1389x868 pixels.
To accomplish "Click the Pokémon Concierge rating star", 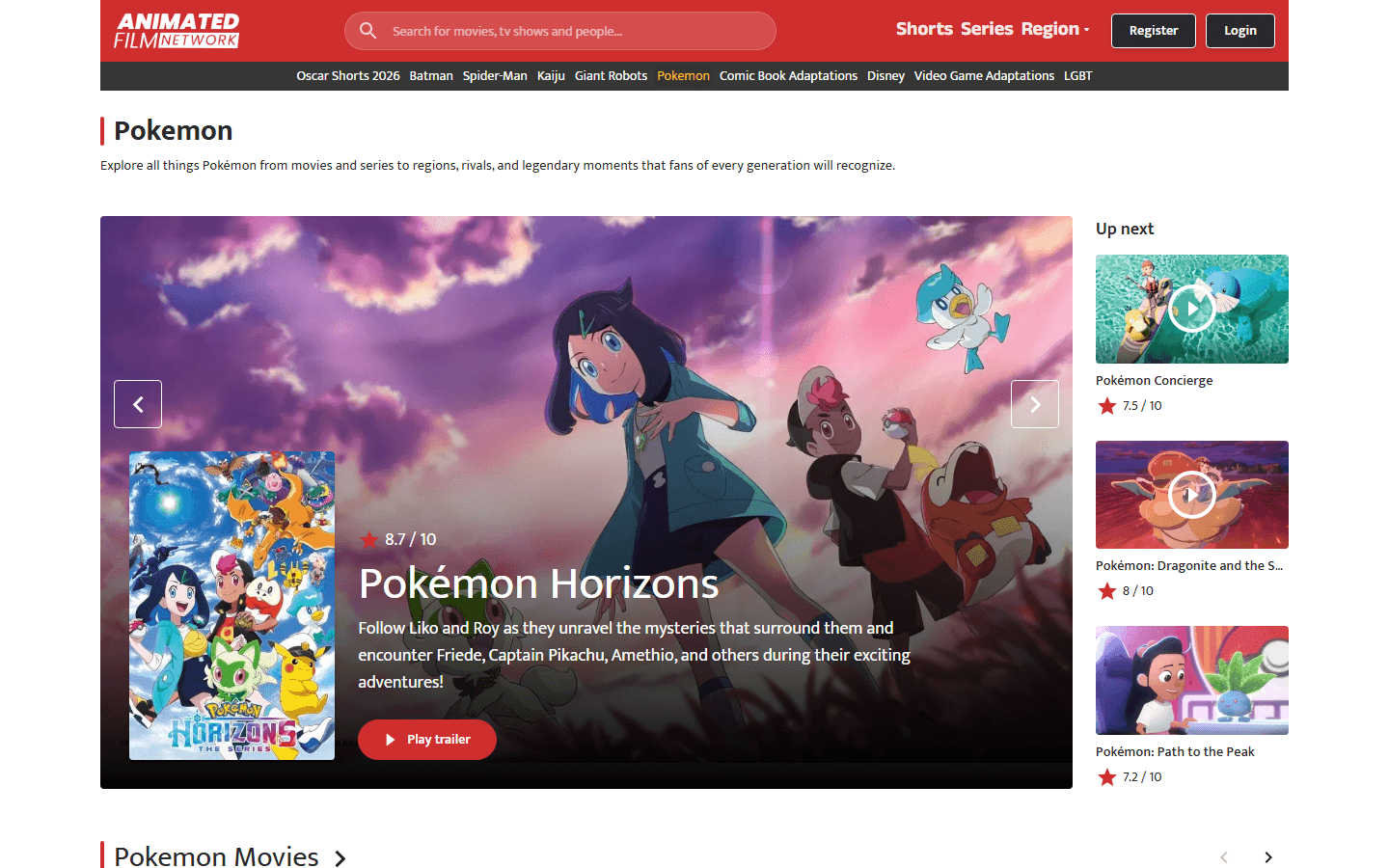I will 1106,406.
